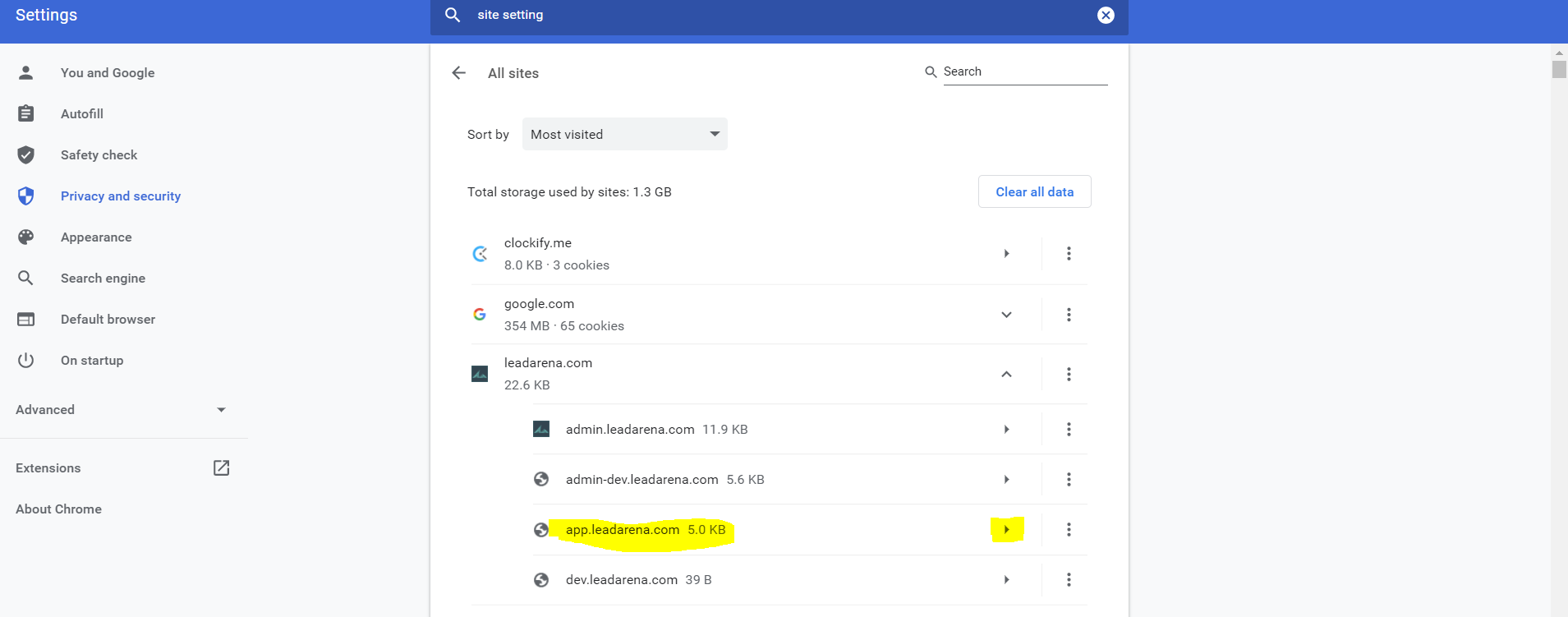
Task: Open the On startup section
Action: coord(92,360)
